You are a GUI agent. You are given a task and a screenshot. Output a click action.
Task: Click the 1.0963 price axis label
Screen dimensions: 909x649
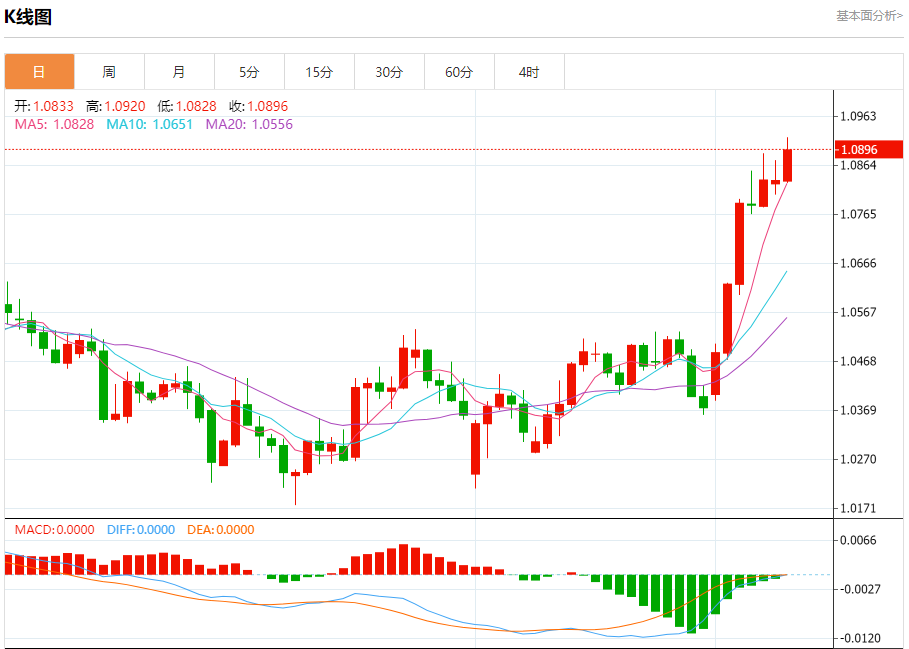tap(859, 116)
